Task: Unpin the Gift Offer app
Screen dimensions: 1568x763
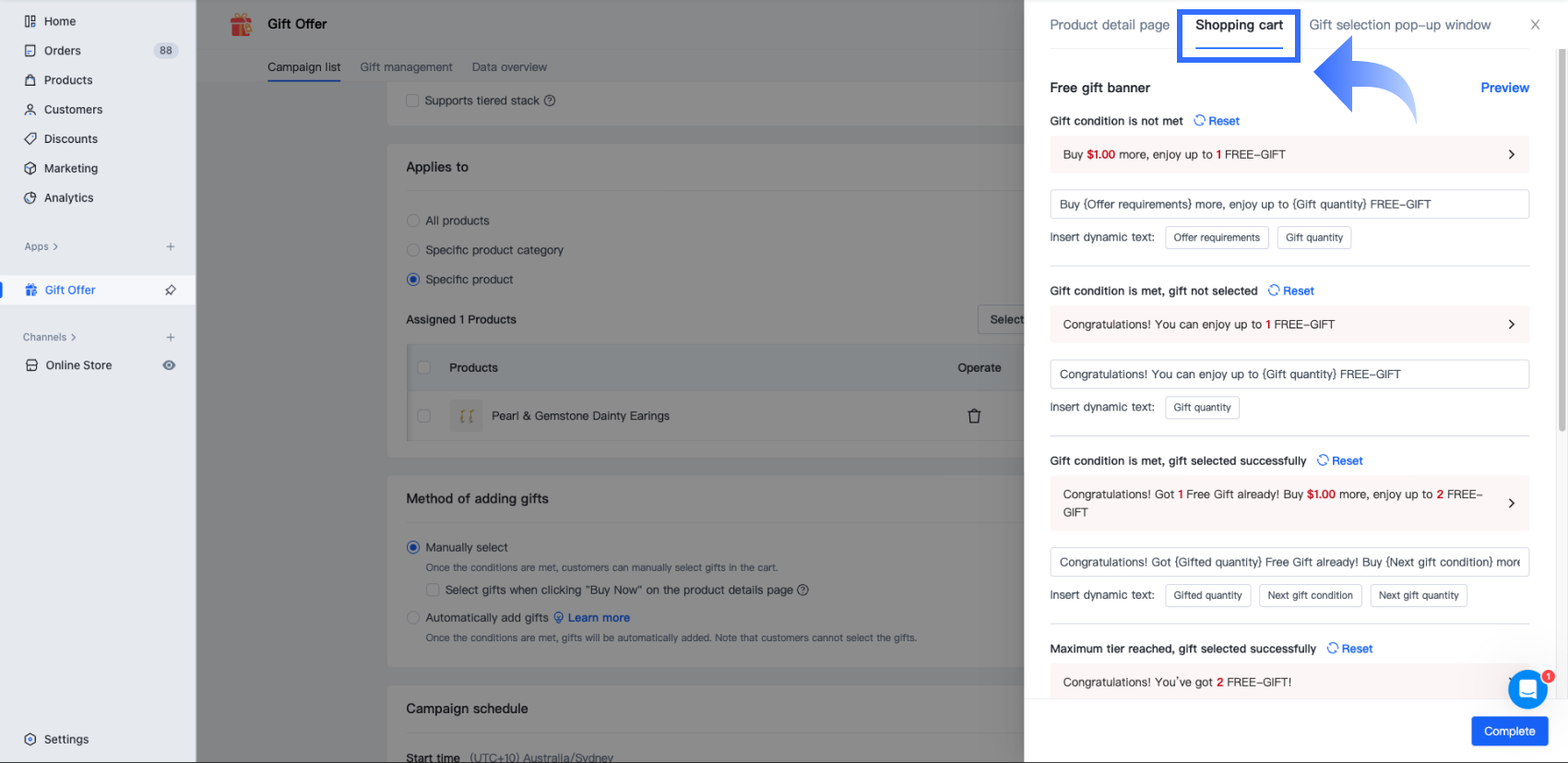Action: click(x=171, y=291)
